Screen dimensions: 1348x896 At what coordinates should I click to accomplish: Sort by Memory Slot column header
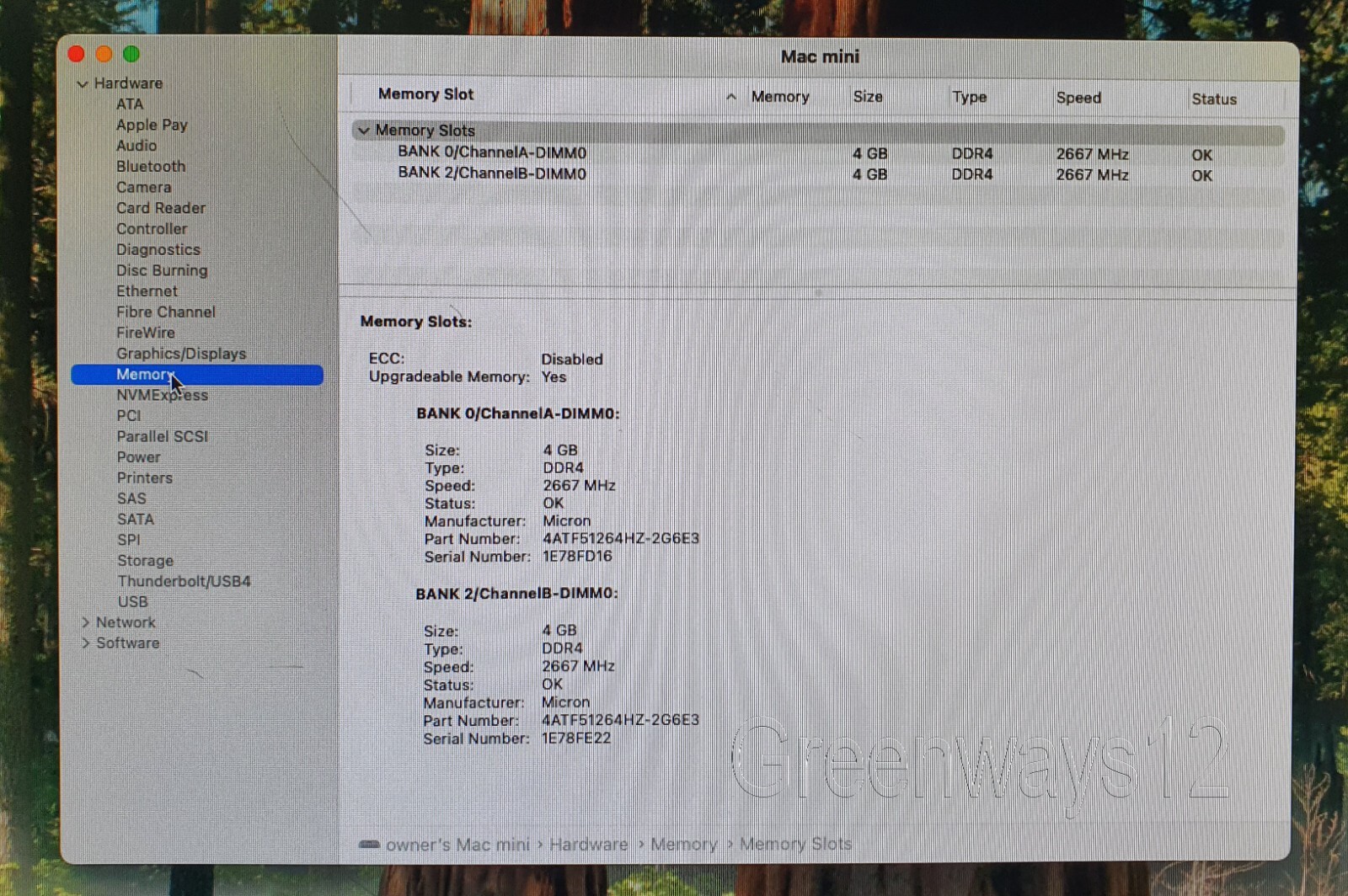(x=425, y=94)
